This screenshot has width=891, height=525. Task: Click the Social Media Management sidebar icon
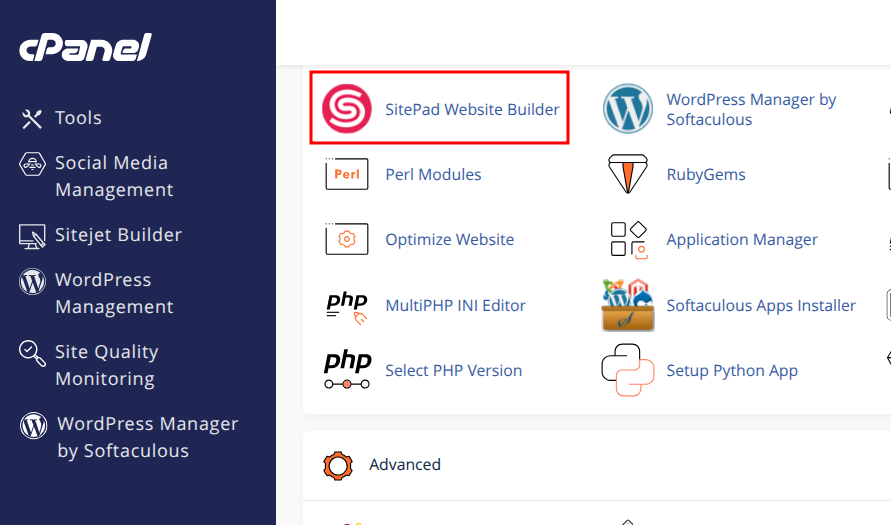(32, 164)
